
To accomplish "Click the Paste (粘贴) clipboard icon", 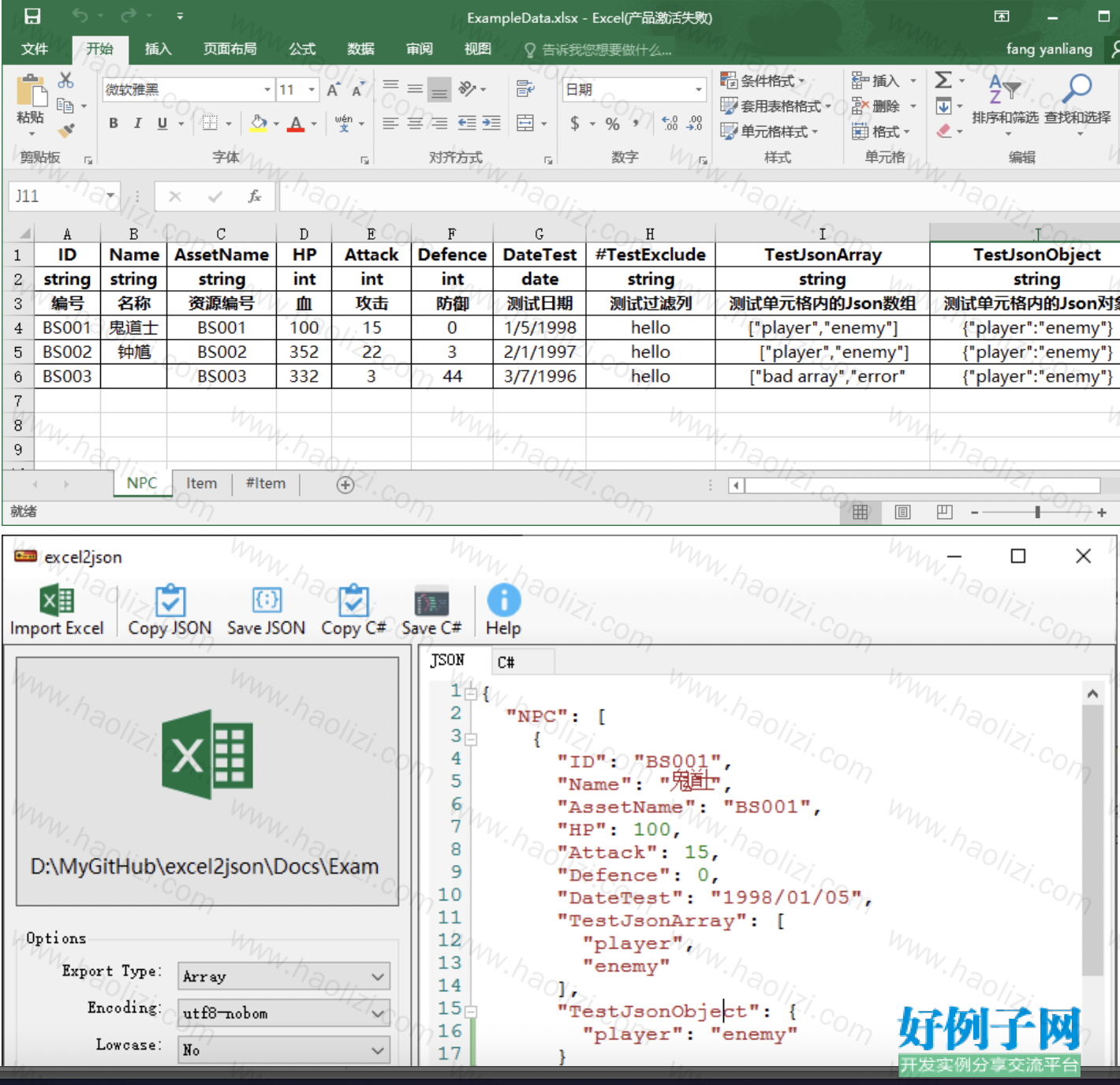I will point(32,91).
